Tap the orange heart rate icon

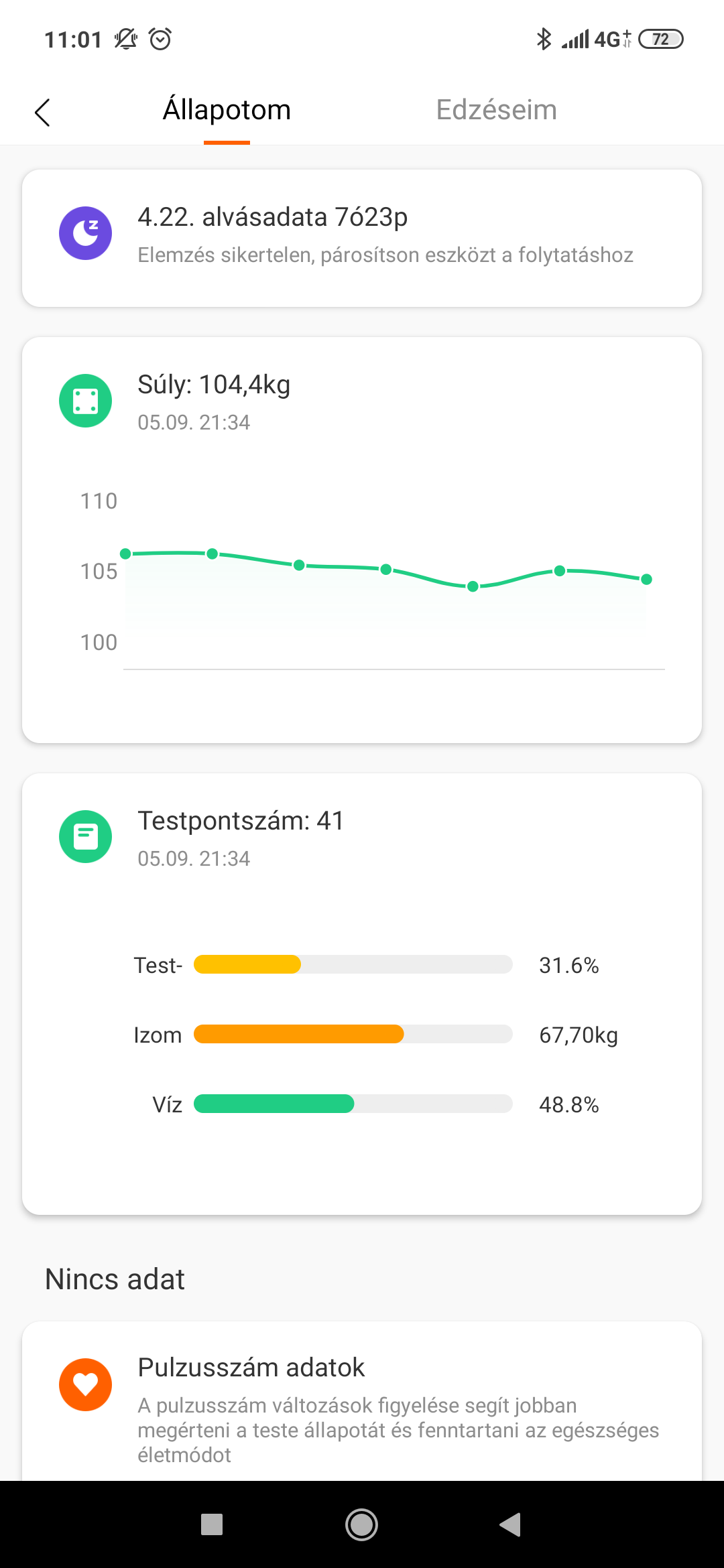pyautogui.click(x=85, y=1384)
